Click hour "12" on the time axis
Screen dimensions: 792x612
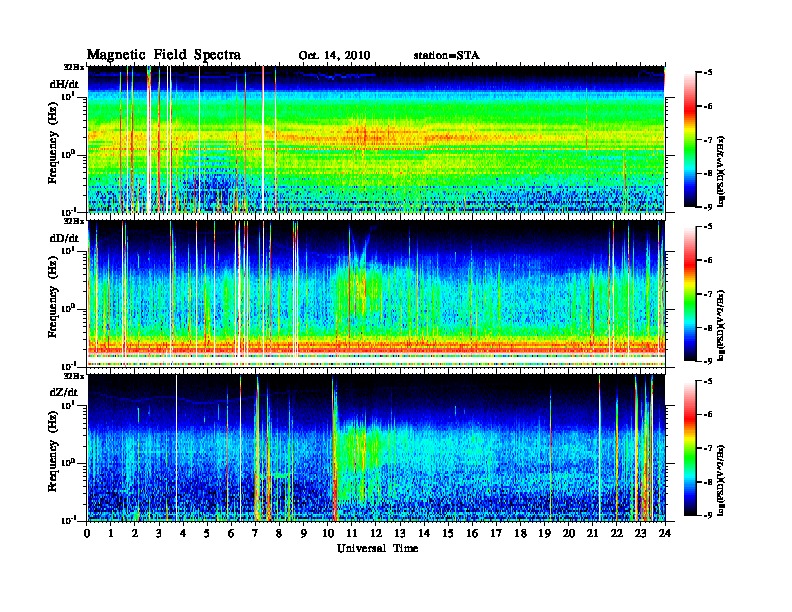pos(376,533)
